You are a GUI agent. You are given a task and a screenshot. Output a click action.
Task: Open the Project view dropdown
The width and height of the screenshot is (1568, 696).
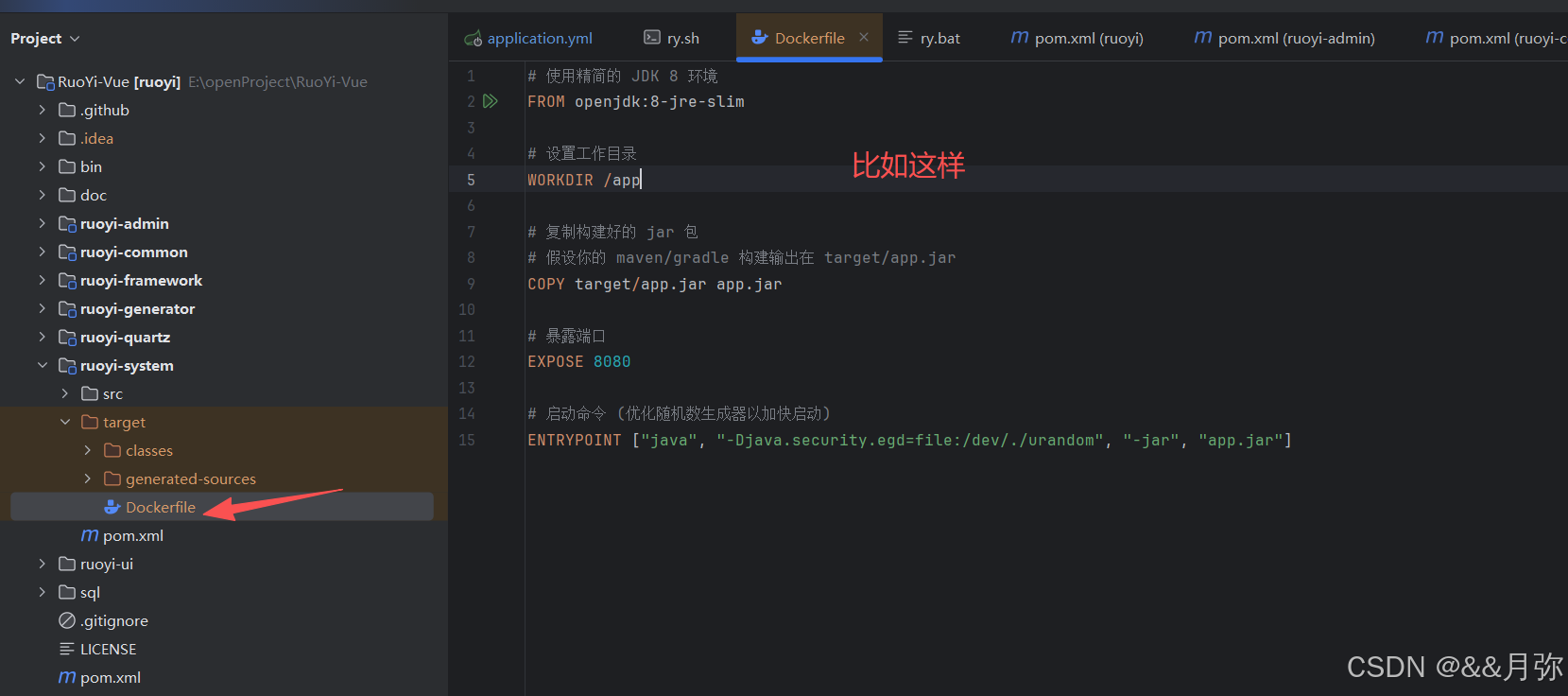pos(45,39)
